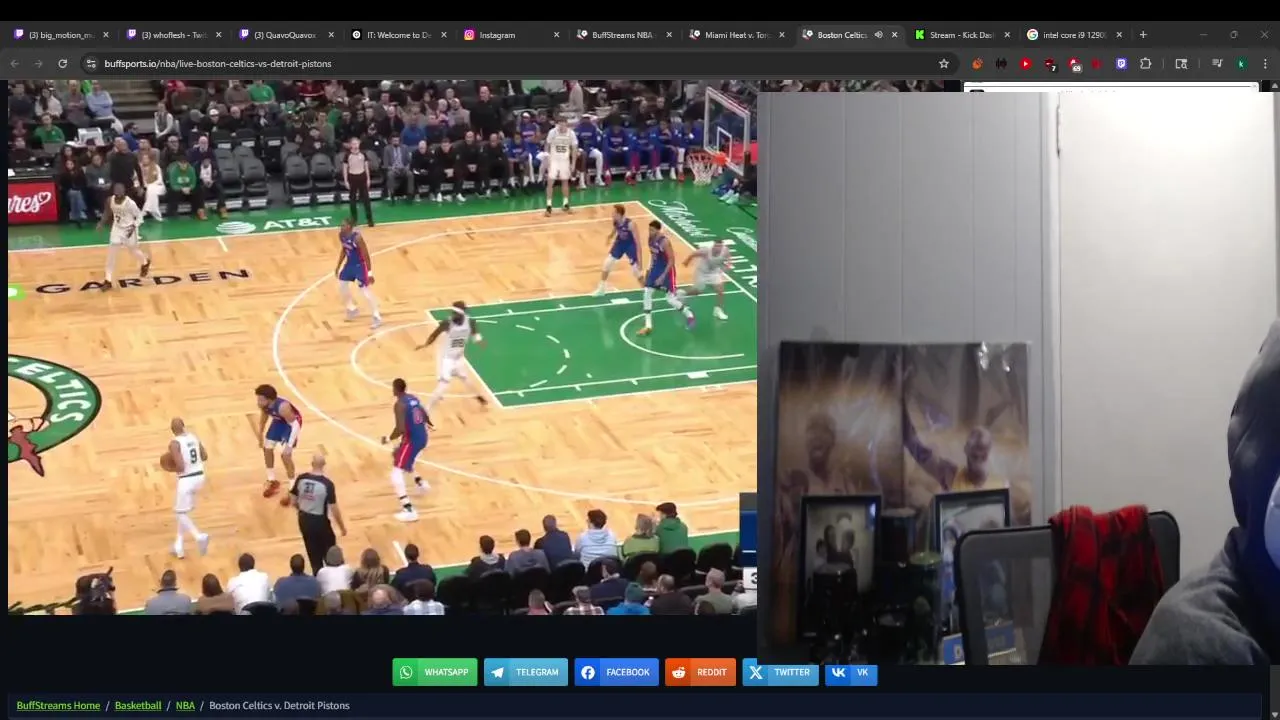Open the extension with badge number 7
Screen dimensions: 1280x720
(x=1049, y=64)
